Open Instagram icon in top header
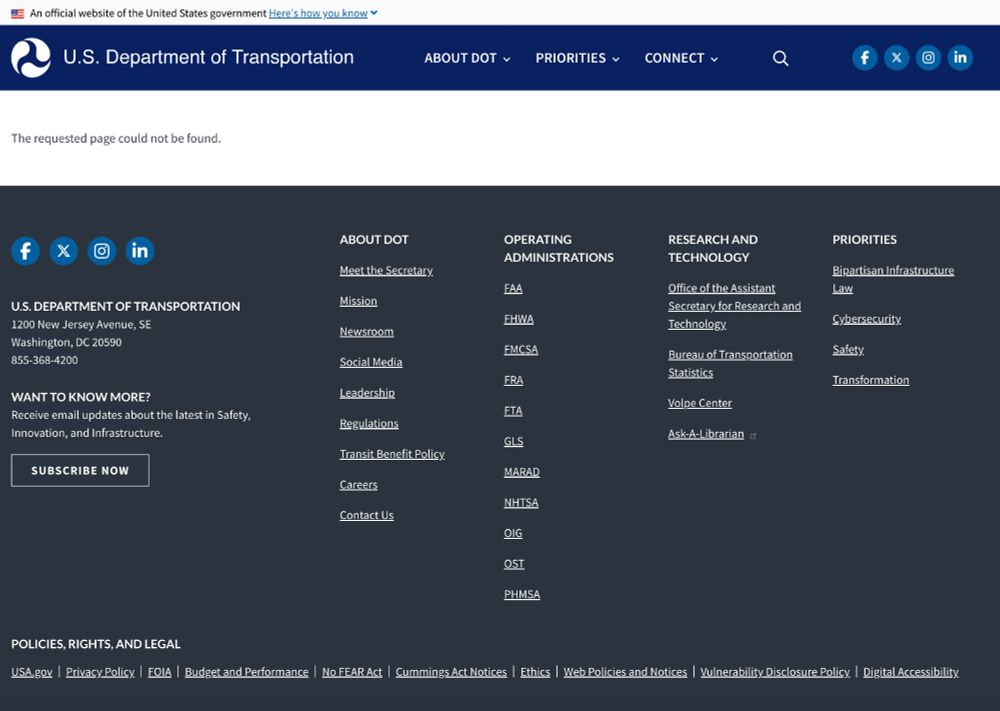The width and height of the screenshot is (1000, 711). click(x=929, y=58)
